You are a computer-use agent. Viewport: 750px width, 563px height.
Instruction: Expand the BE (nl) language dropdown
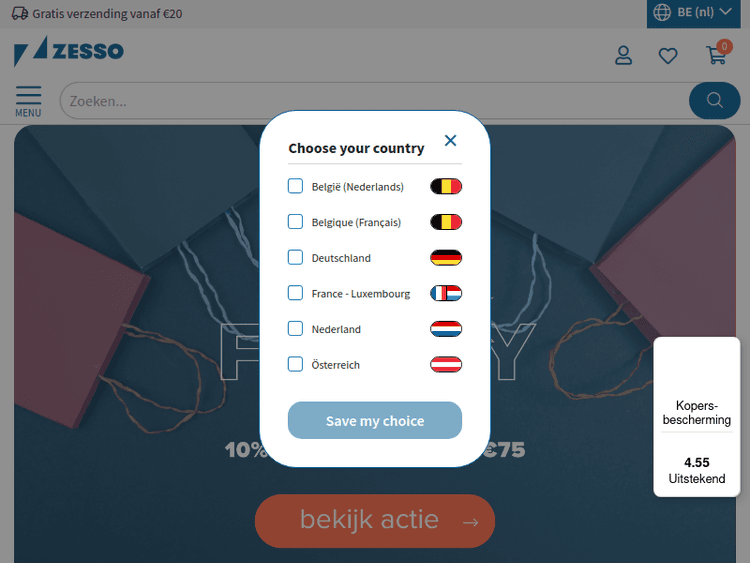[694, 13]
